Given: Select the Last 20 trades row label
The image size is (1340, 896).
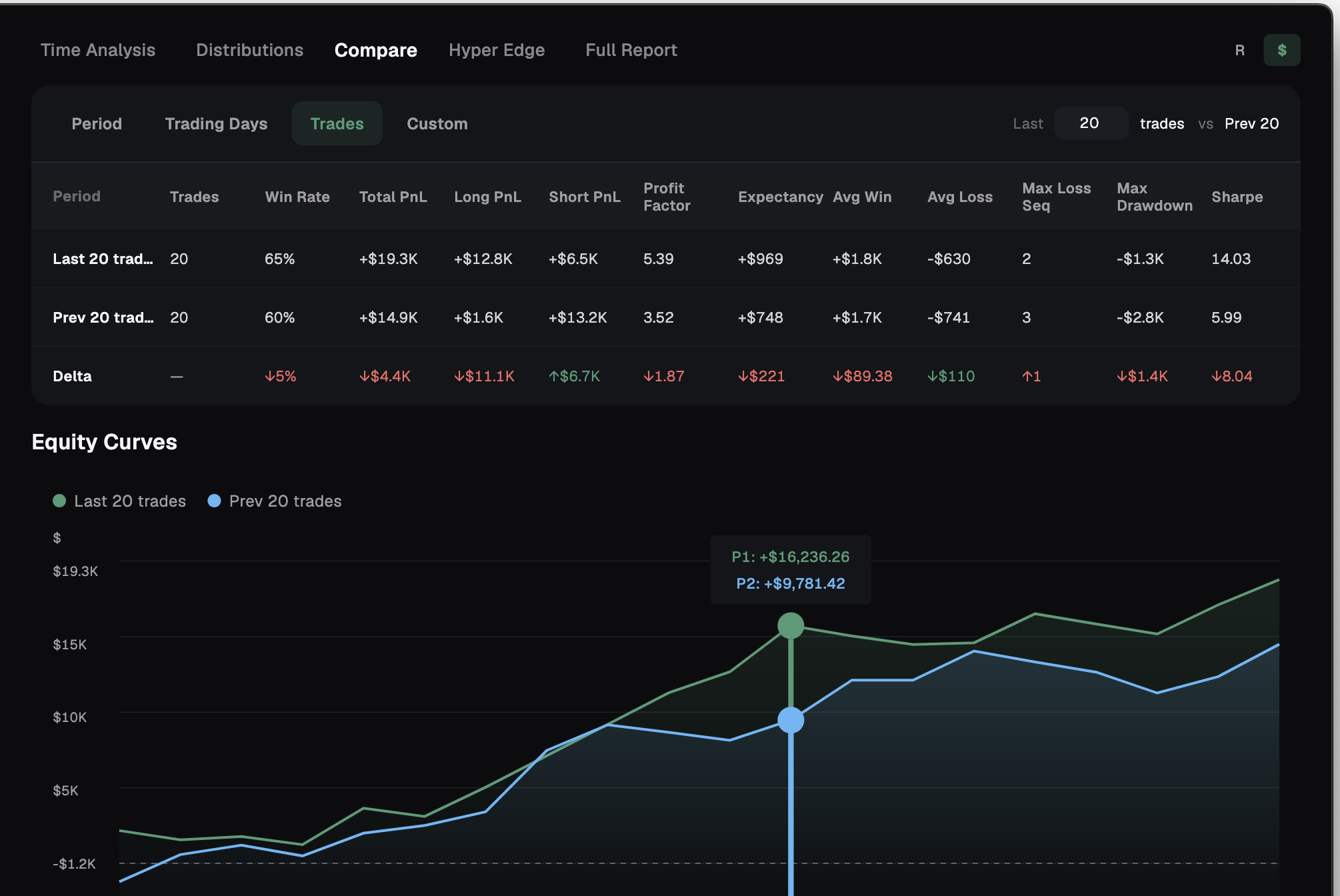Looking at the screenshot, I should click(x=103, y=259).
